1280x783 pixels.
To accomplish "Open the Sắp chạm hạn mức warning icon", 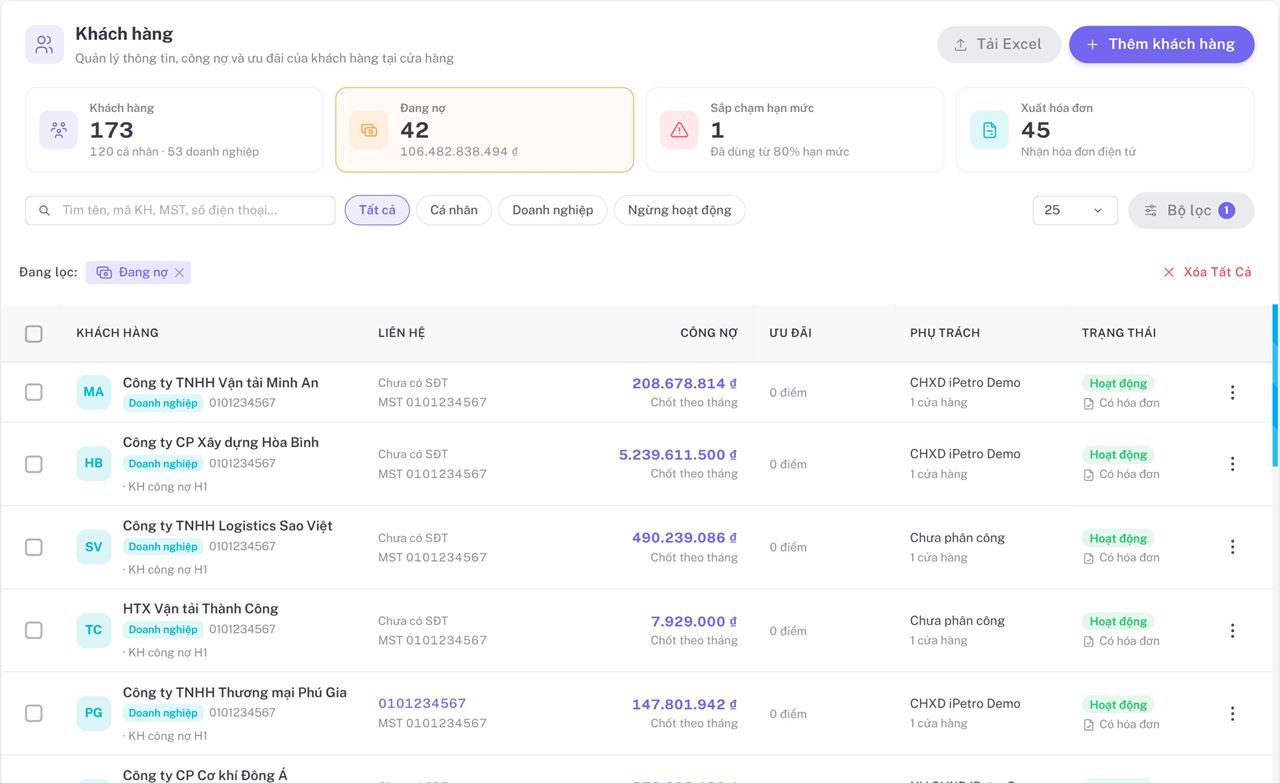I will 679,130.
